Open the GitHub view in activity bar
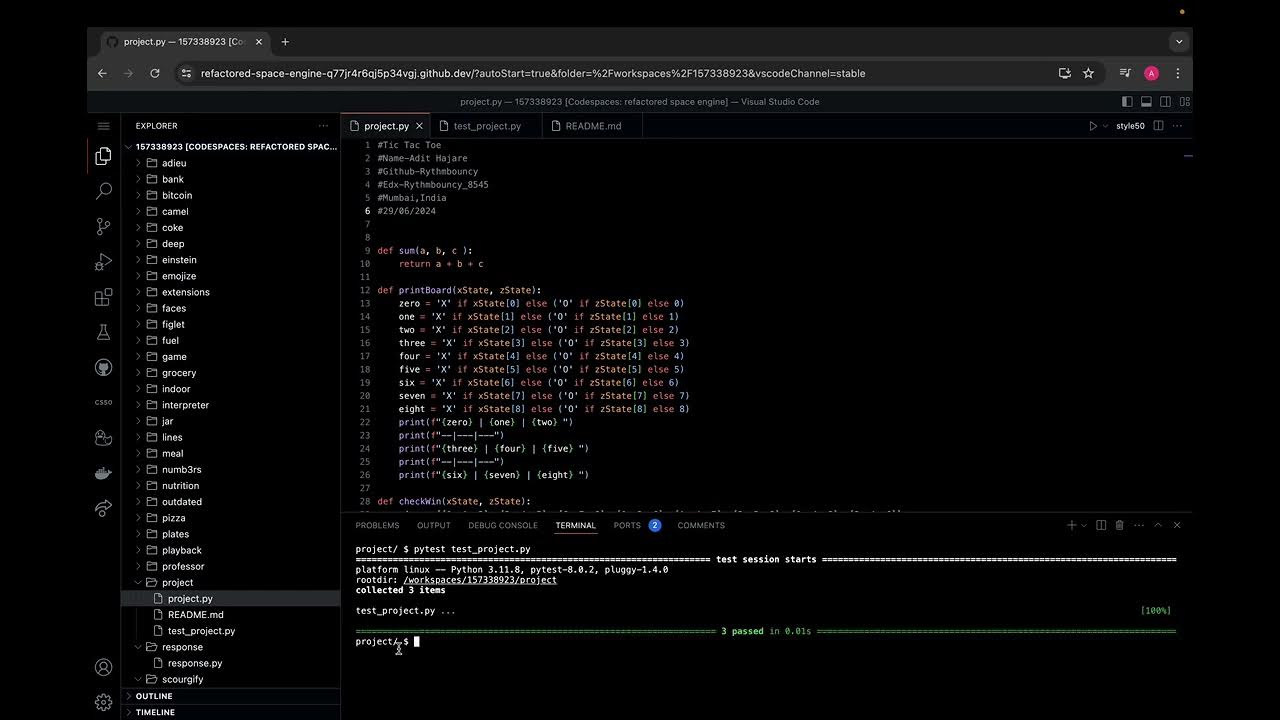This screenshot has width=1280, height=720. click(103, 367)
